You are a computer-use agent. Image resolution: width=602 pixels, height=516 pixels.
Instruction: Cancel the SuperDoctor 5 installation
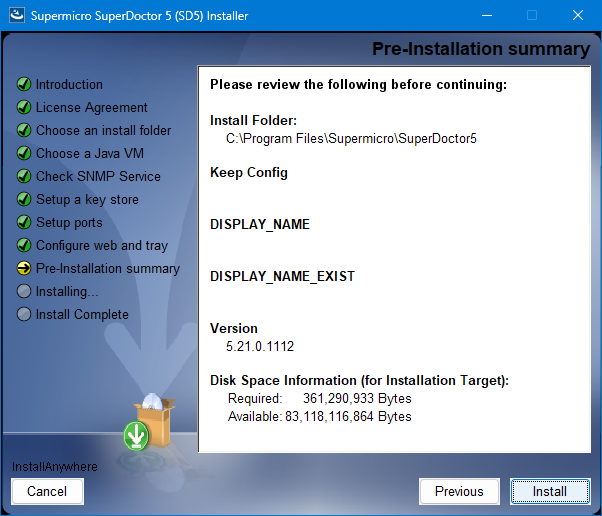pyautogui.click(x=47, y=491)
